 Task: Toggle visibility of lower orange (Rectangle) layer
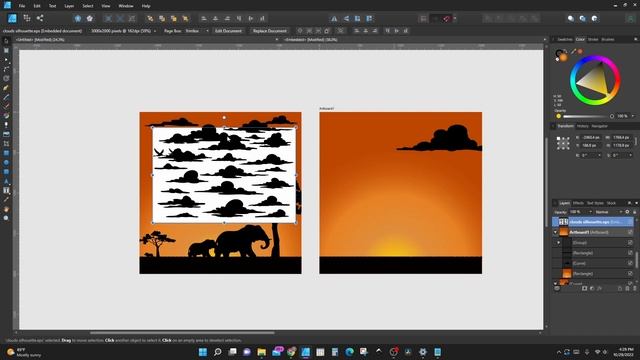pyautogui.click(x=630, y=273)
